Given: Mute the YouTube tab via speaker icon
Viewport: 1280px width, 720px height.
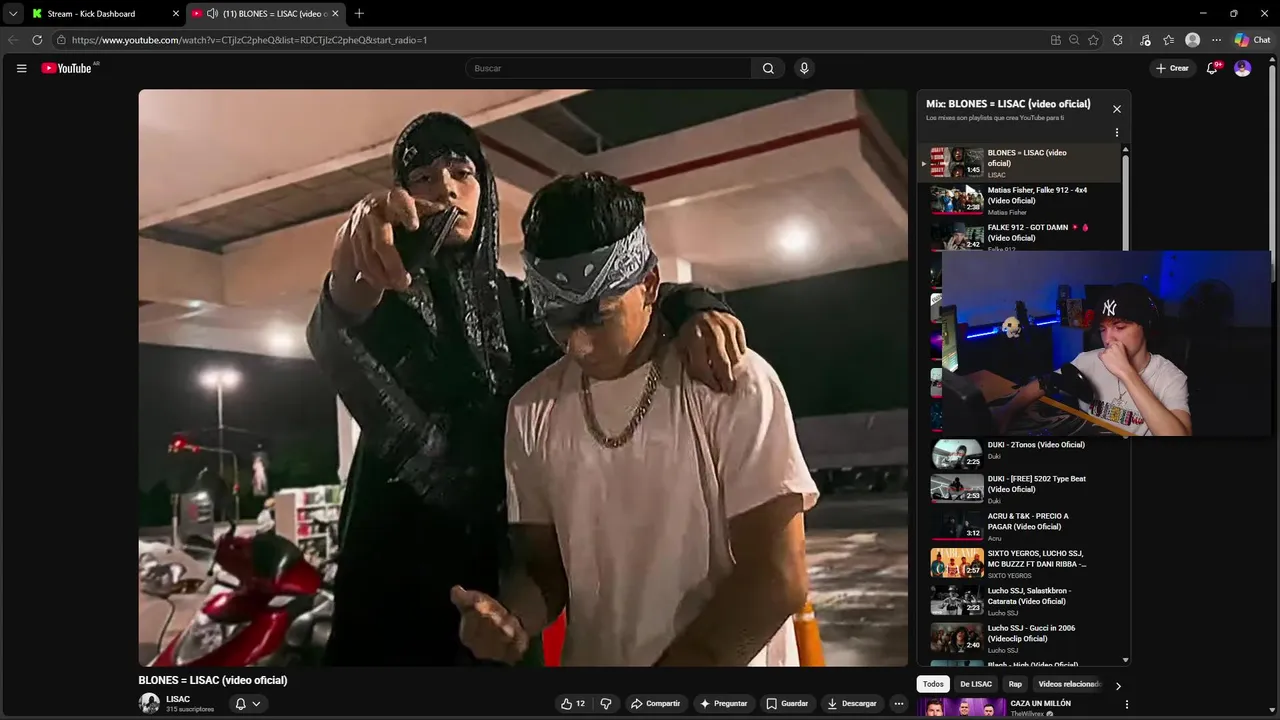Looking at the screenshot, I should pyautogui.click(x=212, y=14).
